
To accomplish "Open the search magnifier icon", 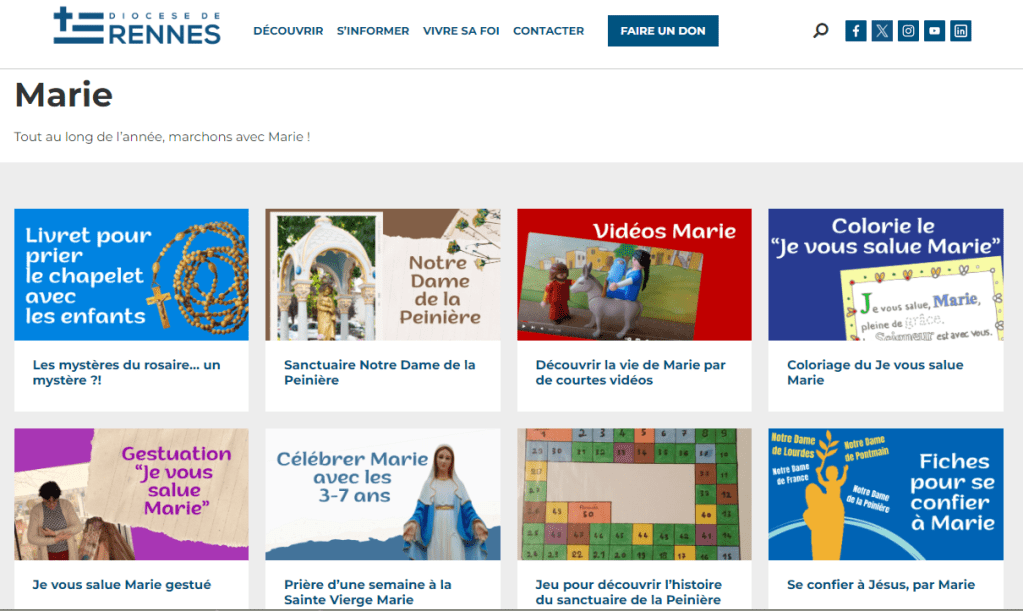I will point(821,31).
